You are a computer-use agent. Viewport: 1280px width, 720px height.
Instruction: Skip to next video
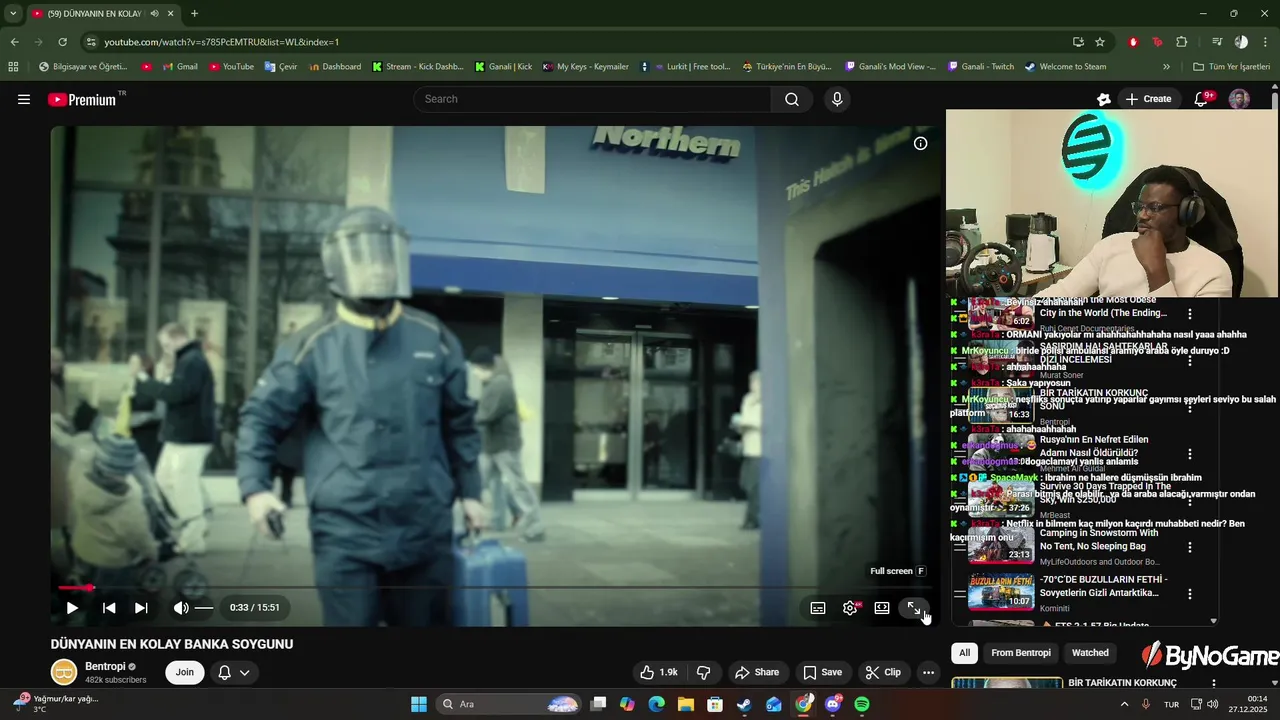[141, 608]
